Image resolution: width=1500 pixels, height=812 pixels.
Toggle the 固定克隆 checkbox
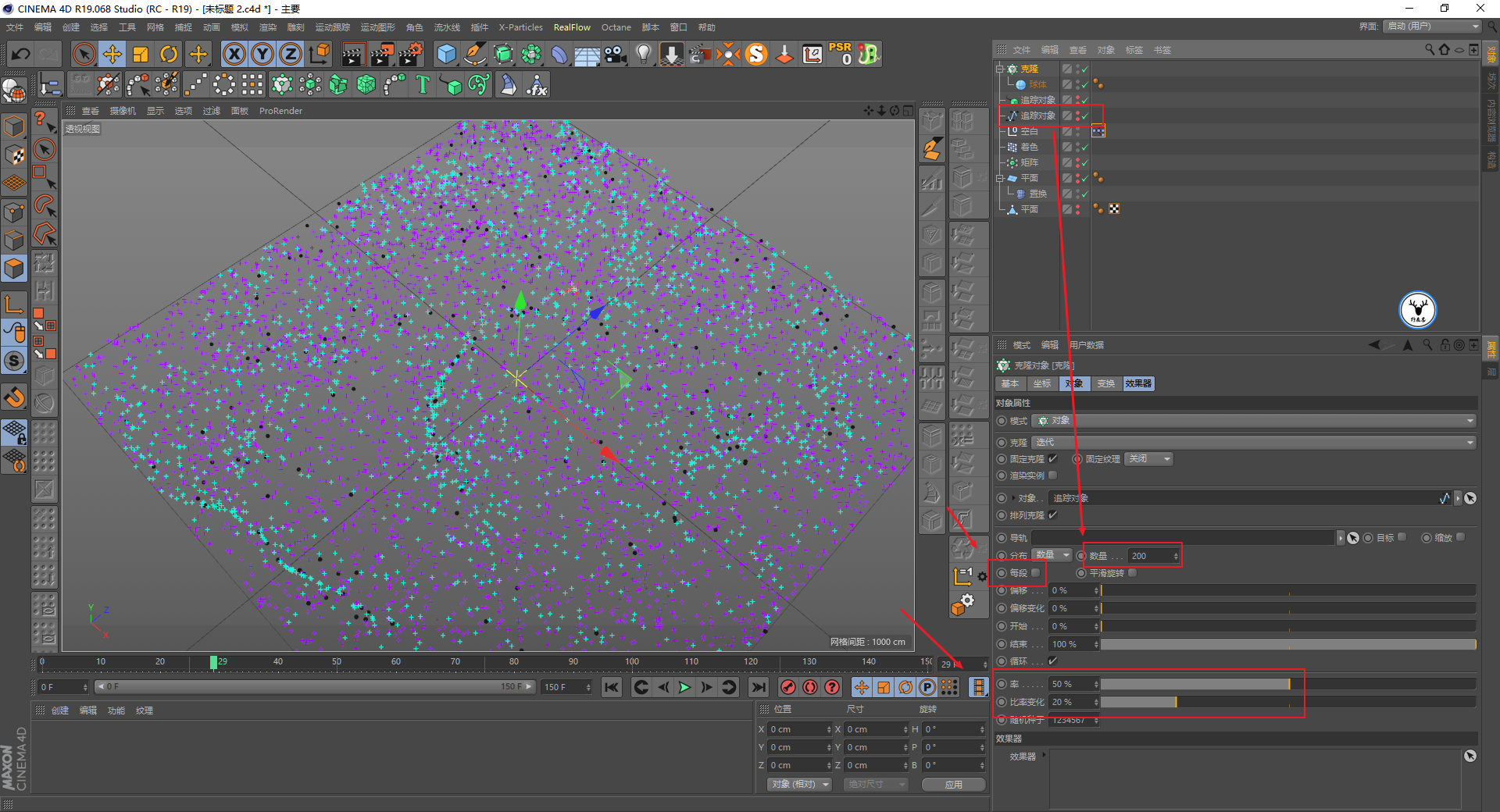pos(1052,459)
